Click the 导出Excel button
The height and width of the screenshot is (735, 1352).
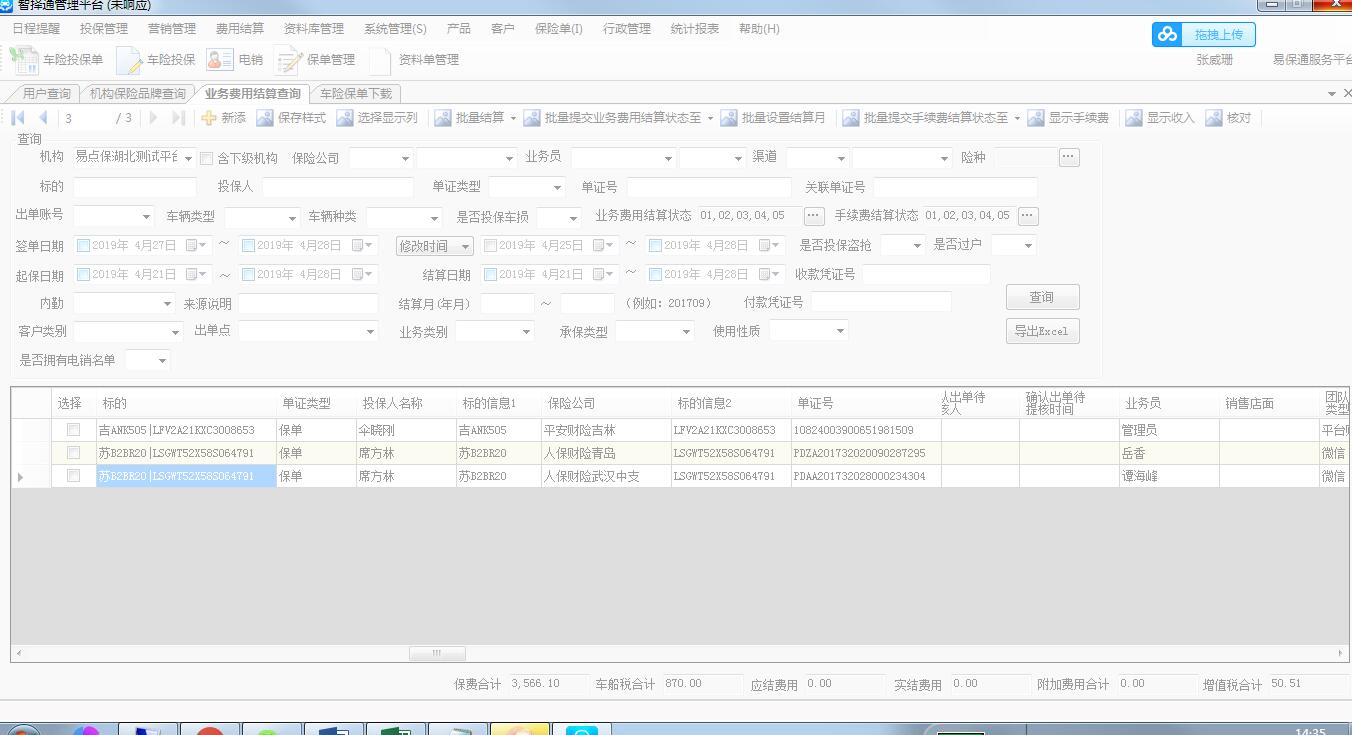[1042, 331]
